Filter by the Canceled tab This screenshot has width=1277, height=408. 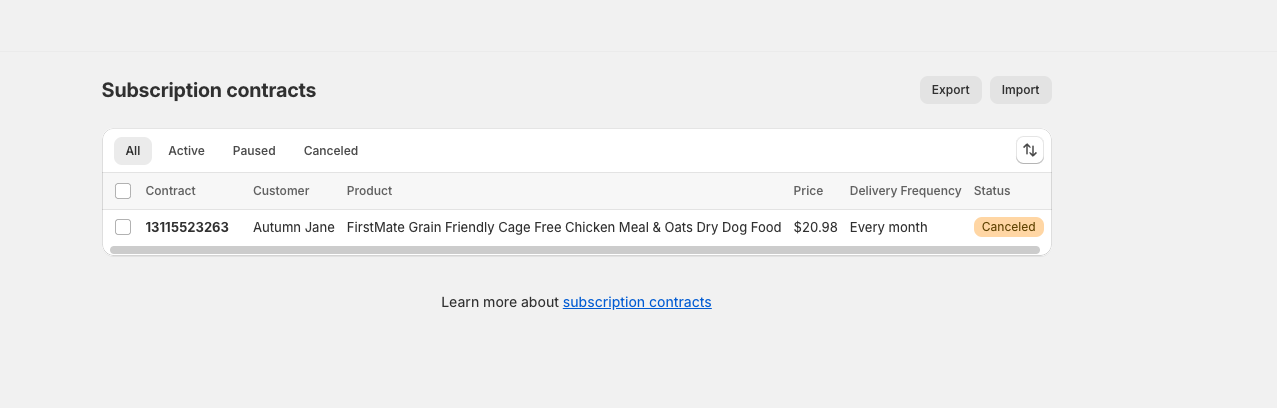point(331,151)
